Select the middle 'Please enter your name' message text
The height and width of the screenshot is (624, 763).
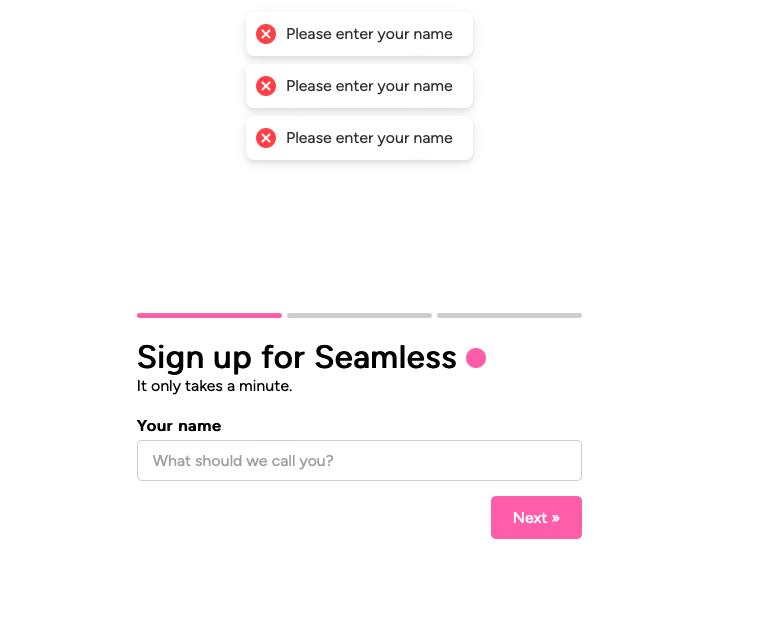click(369, 86)
